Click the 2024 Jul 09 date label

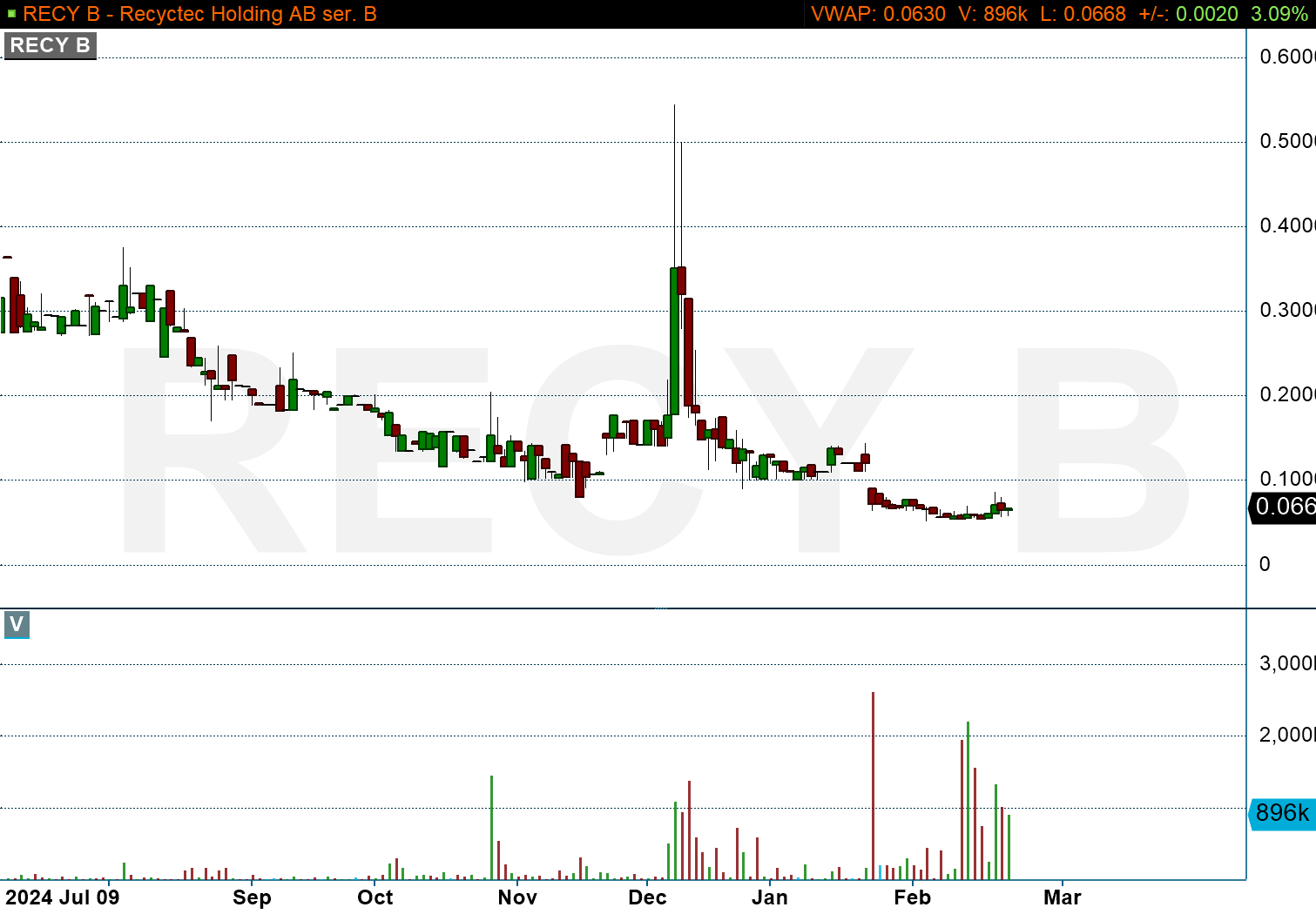[x=63, y=897]
